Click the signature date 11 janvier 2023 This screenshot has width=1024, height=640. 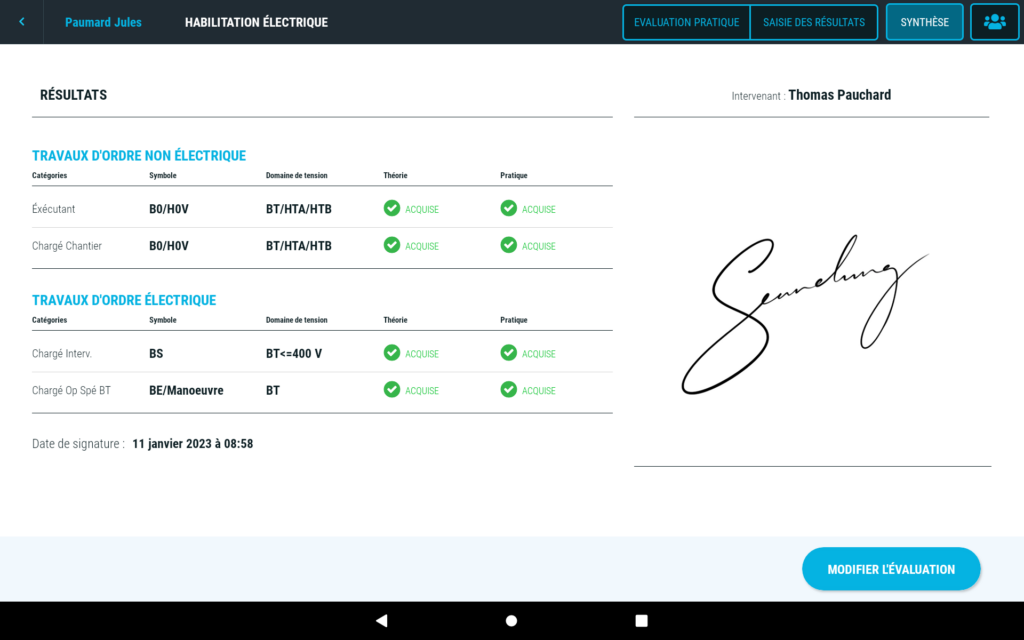(192, 443)
